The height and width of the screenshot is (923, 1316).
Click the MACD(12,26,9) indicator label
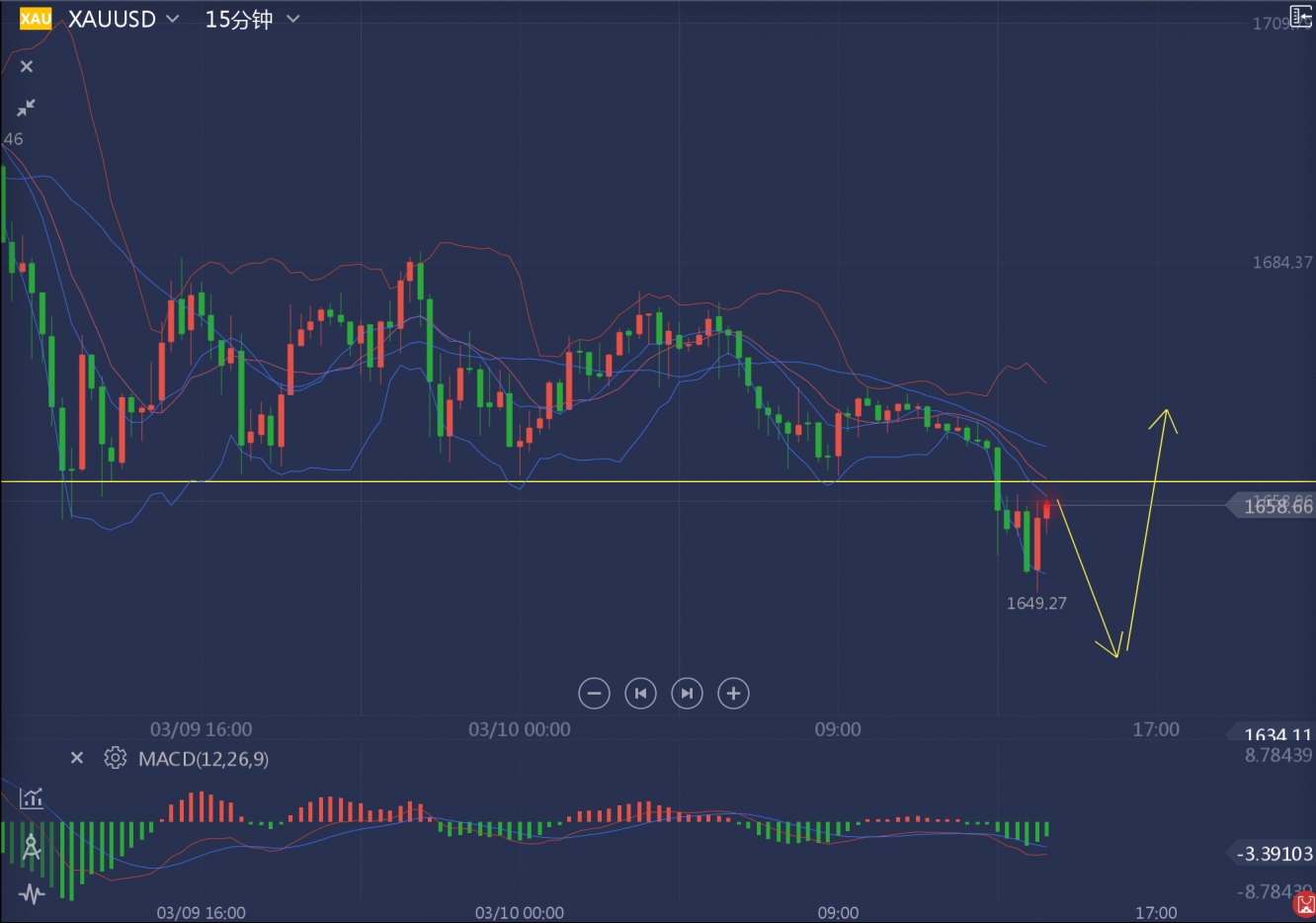(x=203, y=759)
